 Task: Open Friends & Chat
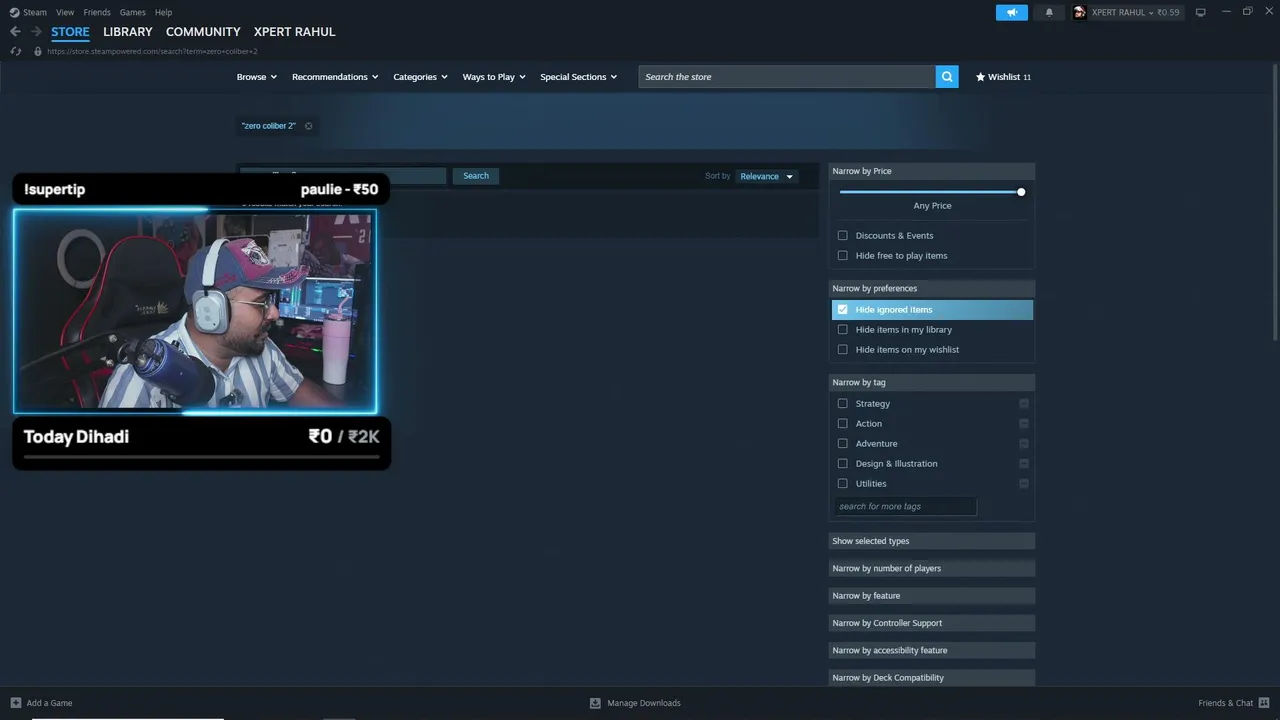tap(1226, 703)
